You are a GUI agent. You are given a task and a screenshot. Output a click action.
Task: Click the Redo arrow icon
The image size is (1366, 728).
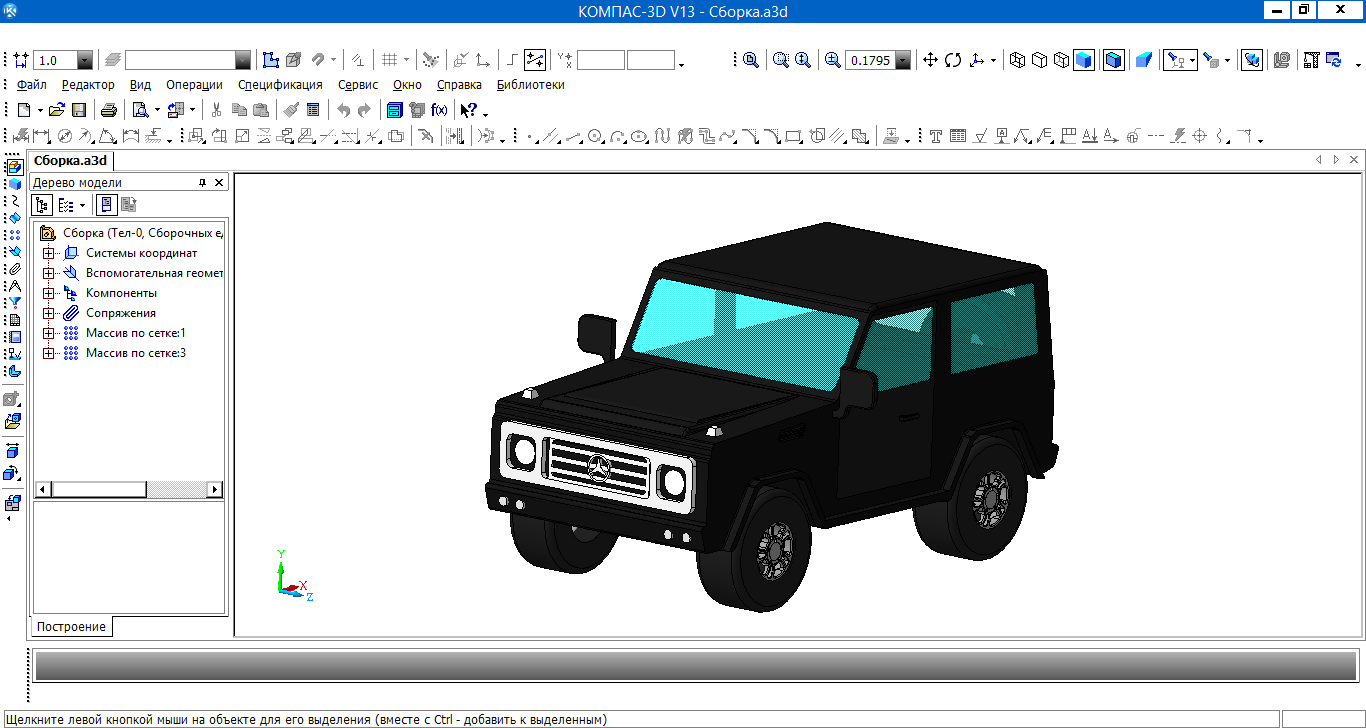click(x=364, y=110)
